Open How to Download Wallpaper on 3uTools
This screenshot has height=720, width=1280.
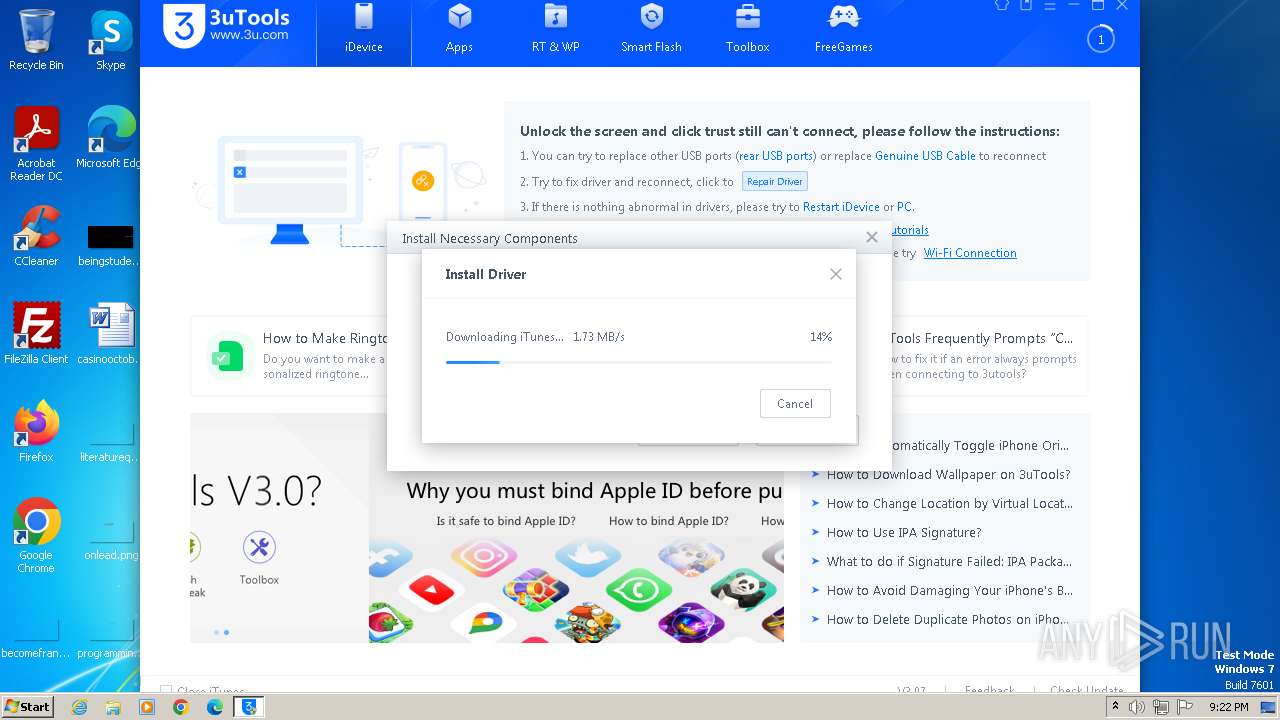coord(948,475)
